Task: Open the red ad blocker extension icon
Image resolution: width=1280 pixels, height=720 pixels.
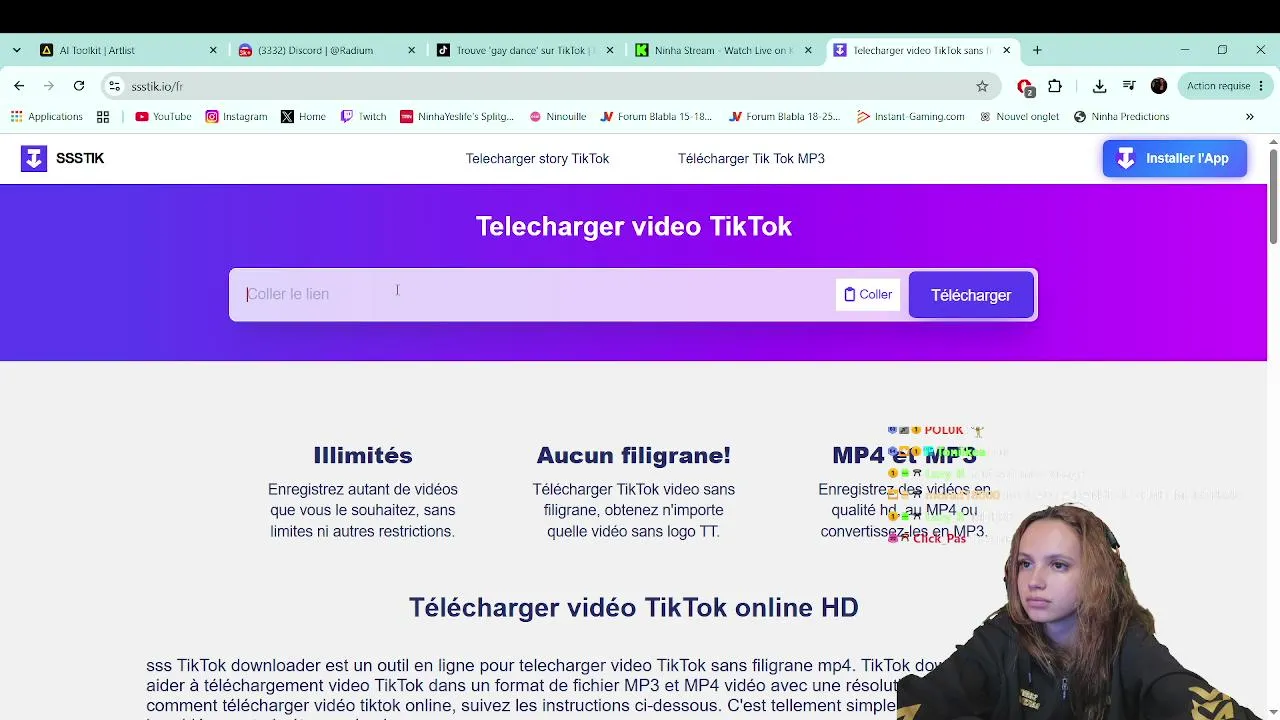Action: tap(1024, 87)
